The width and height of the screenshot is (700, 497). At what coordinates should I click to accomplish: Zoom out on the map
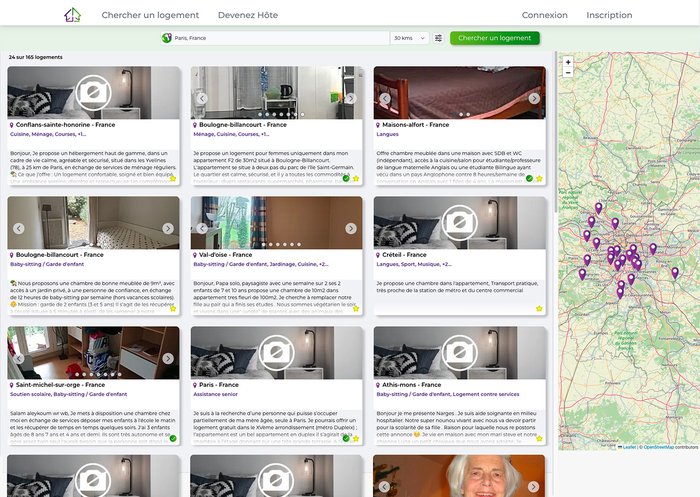coord(568,72)
